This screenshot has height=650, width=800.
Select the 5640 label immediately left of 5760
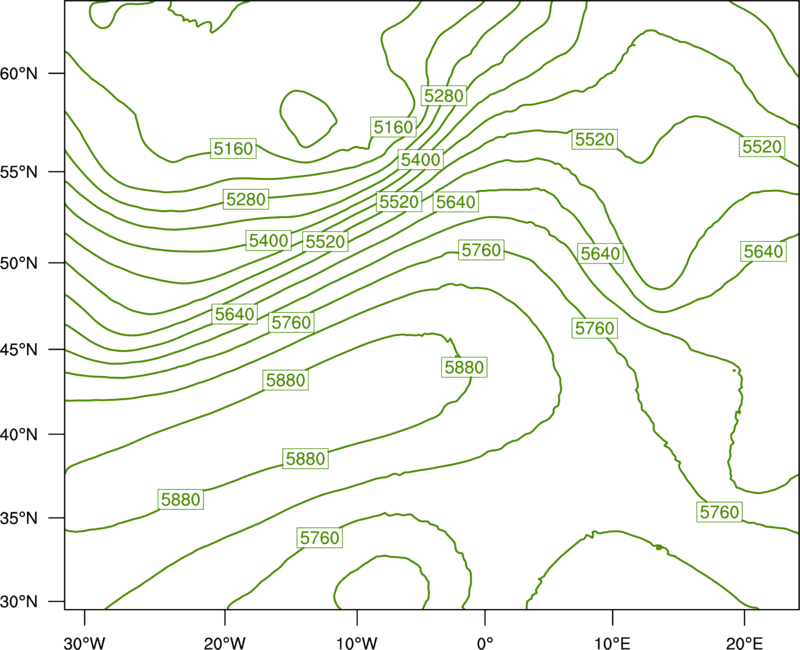pos(234,314)
